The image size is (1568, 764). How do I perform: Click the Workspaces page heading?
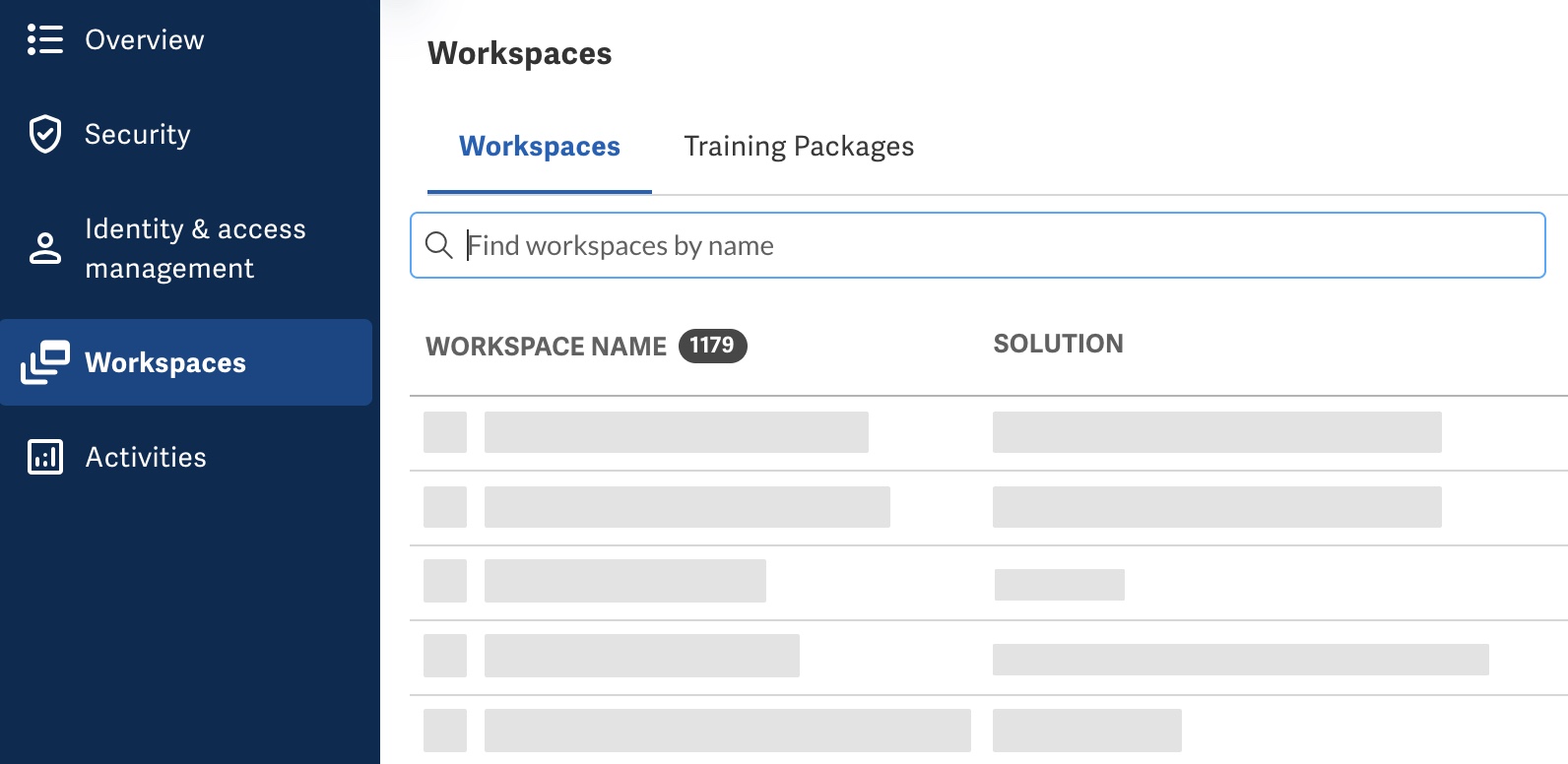tap(520, 53)
